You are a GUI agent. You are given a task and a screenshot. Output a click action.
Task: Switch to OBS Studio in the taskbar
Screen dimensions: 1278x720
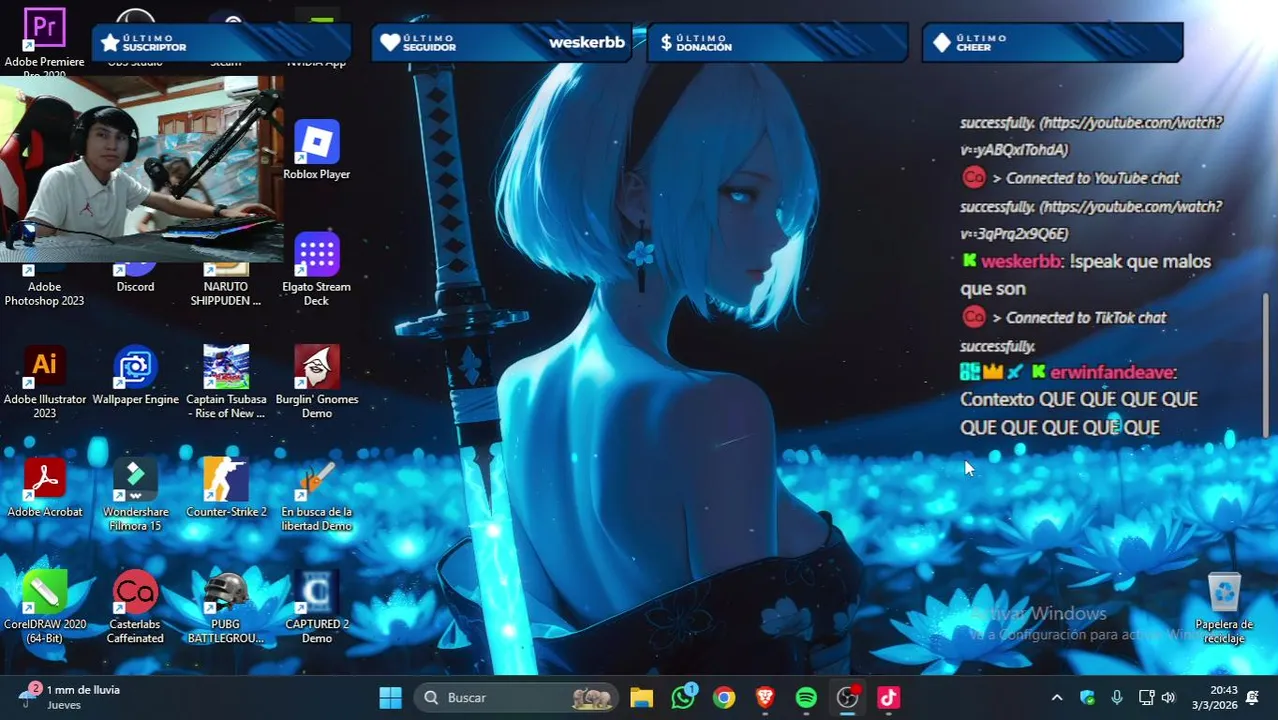848,698
